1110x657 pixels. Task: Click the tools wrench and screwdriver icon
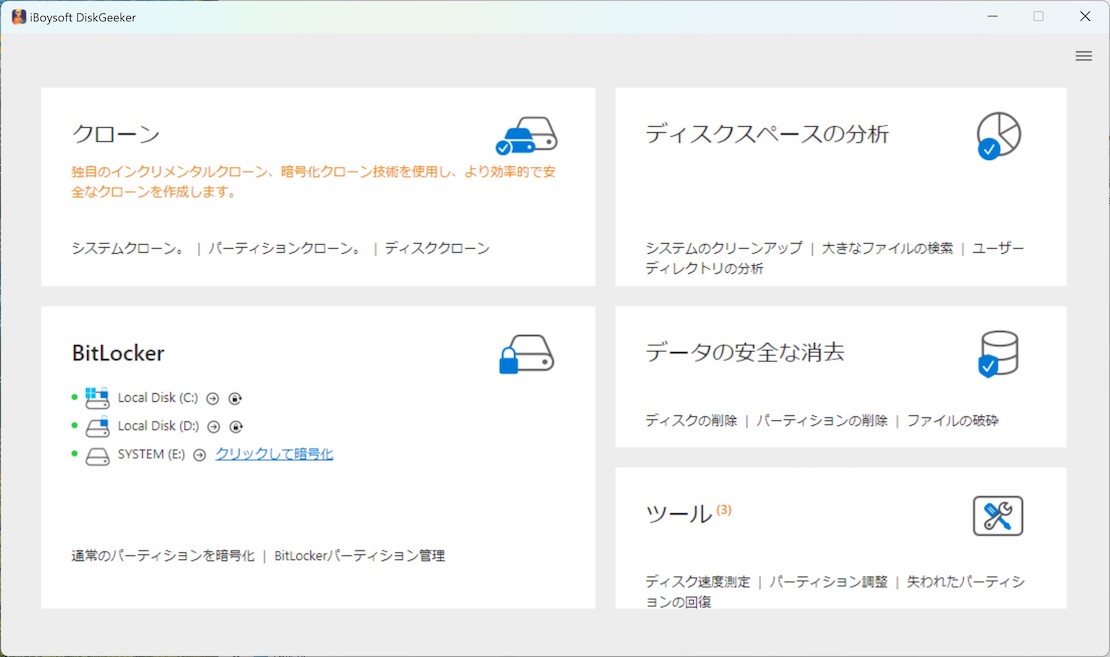(x=998, y=516)
